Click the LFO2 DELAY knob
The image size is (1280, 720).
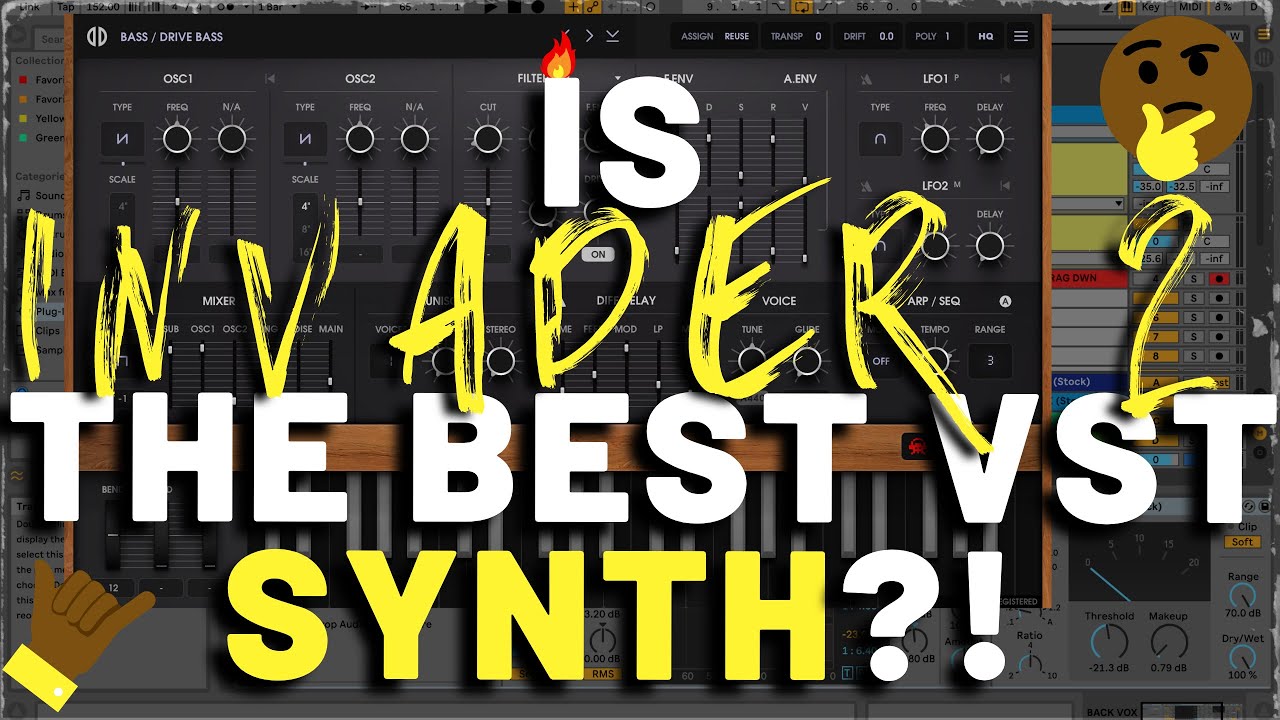990,245
